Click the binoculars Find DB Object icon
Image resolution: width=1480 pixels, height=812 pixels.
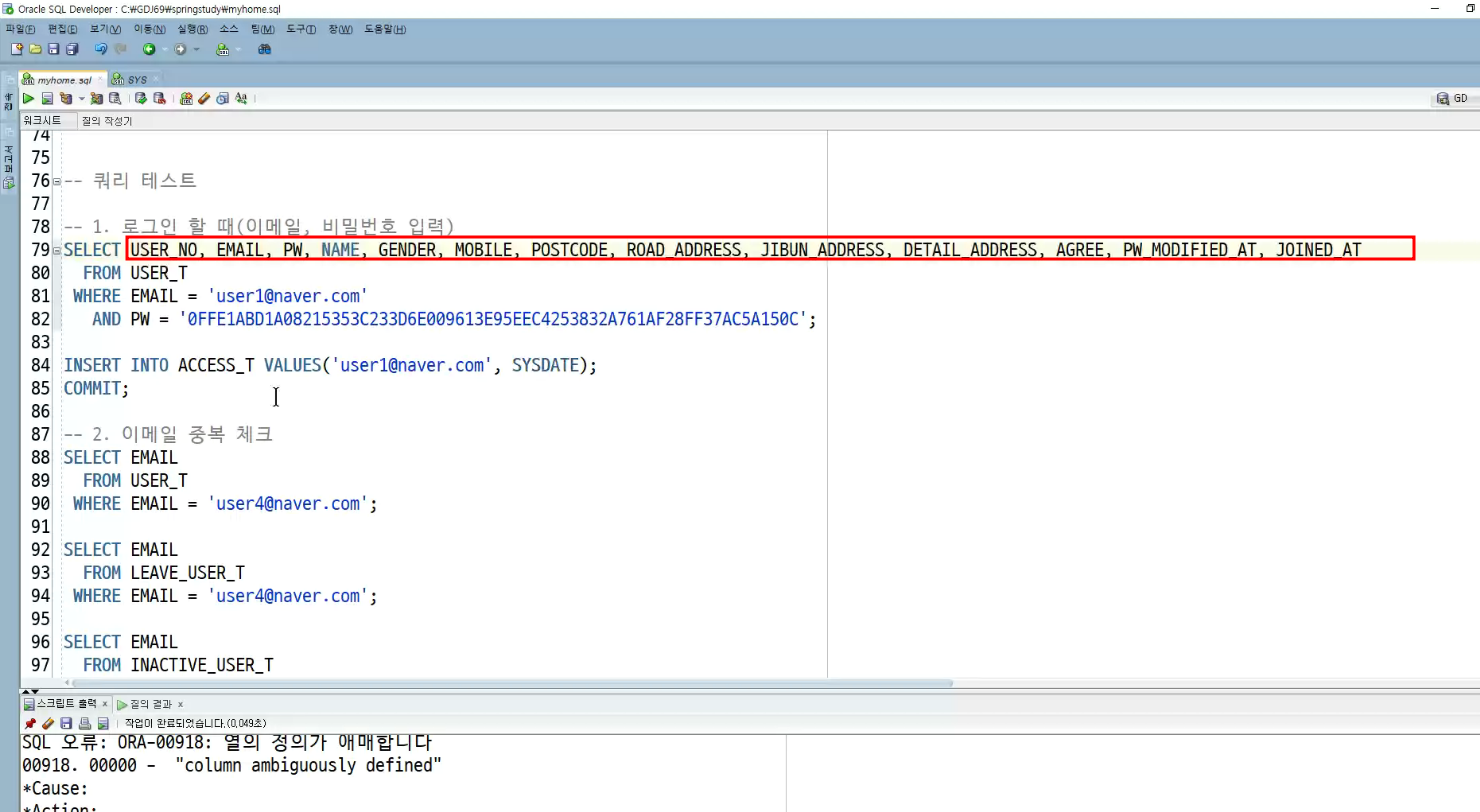click(x=265, y=49)
